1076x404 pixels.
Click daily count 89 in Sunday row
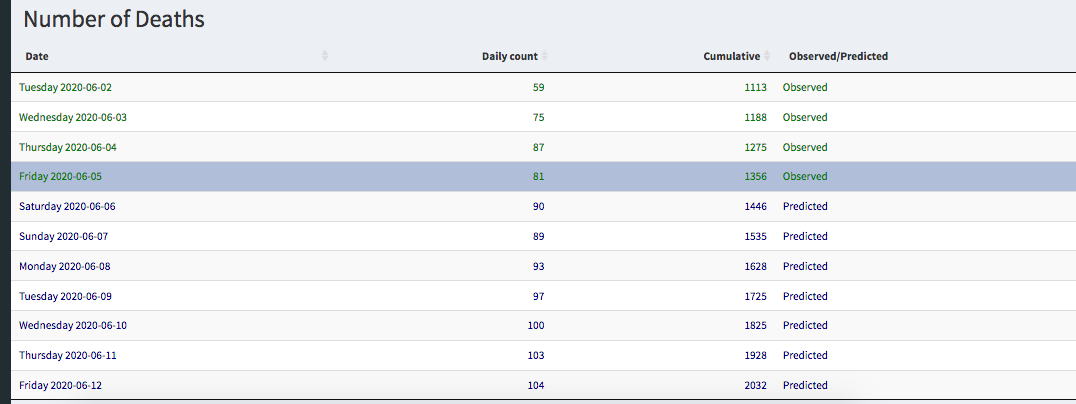pos(538,236)
